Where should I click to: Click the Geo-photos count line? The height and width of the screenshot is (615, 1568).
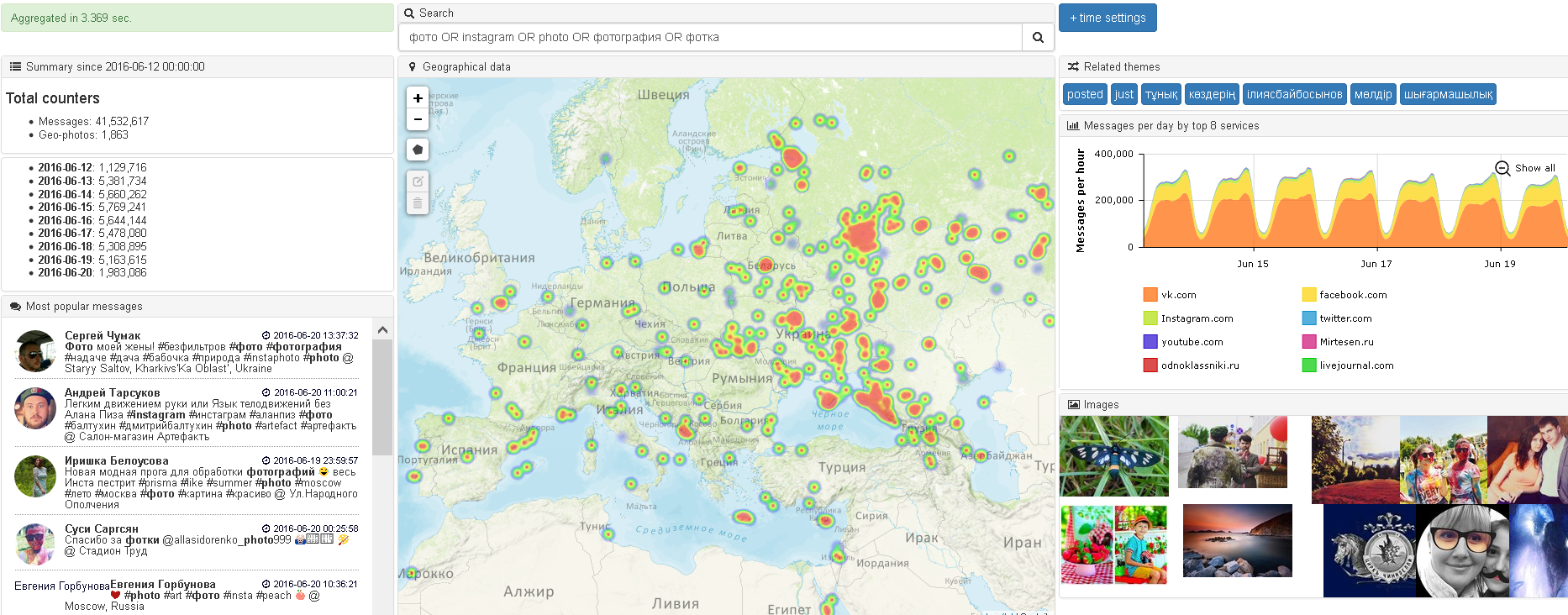[x=83, y=135]
